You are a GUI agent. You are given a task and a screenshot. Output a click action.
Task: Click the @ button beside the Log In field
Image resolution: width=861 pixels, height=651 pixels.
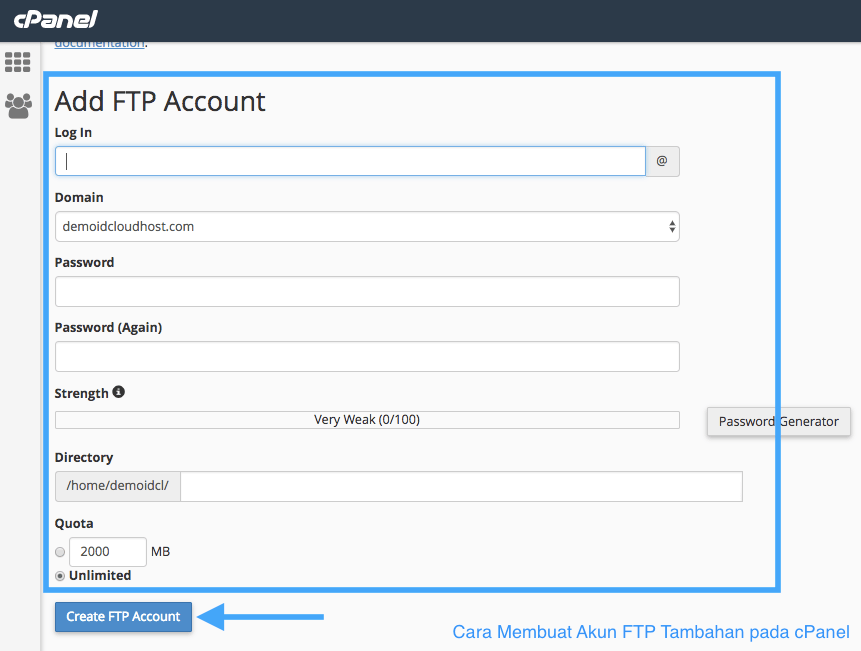click(662, 161)
